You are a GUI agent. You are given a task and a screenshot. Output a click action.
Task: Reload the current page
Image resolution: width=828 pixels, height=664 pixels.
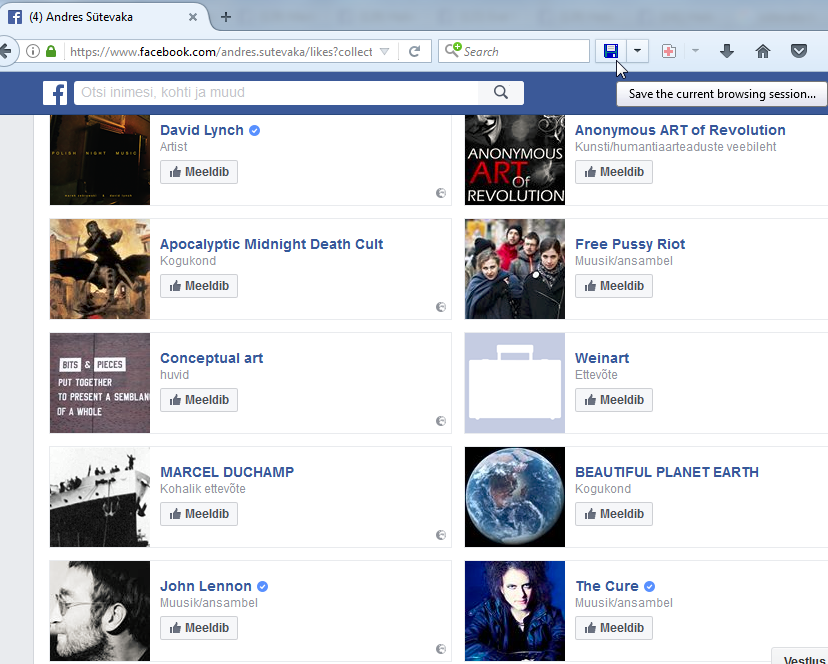(415, 51)
